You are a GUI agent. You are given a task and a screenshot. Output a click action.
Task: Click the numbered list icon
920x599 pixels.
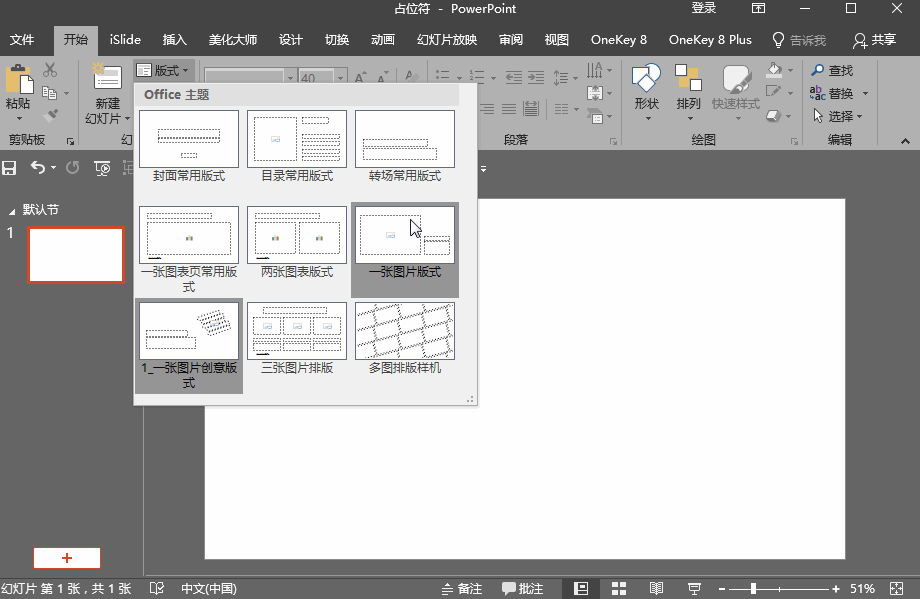click(x=476, y=77)
